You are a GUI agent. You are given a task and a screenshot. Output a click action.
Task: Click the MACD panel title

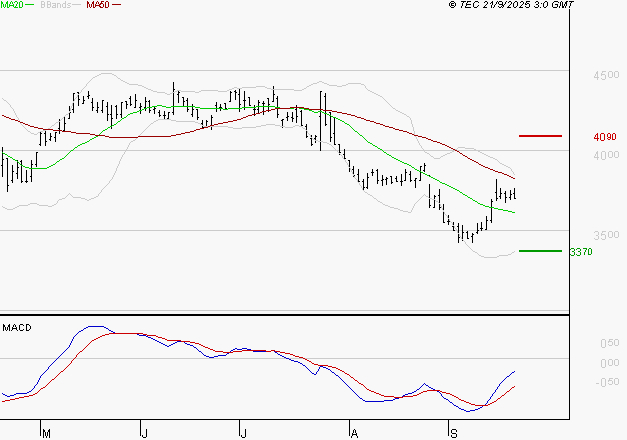point(16,327)
